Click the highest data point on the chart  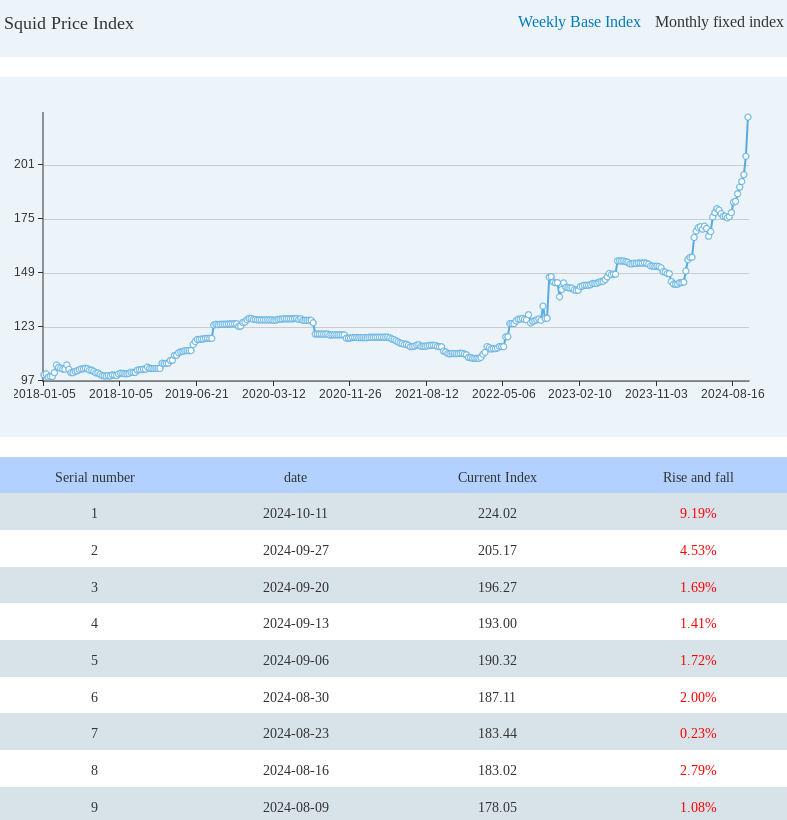(x=748, y=117)
